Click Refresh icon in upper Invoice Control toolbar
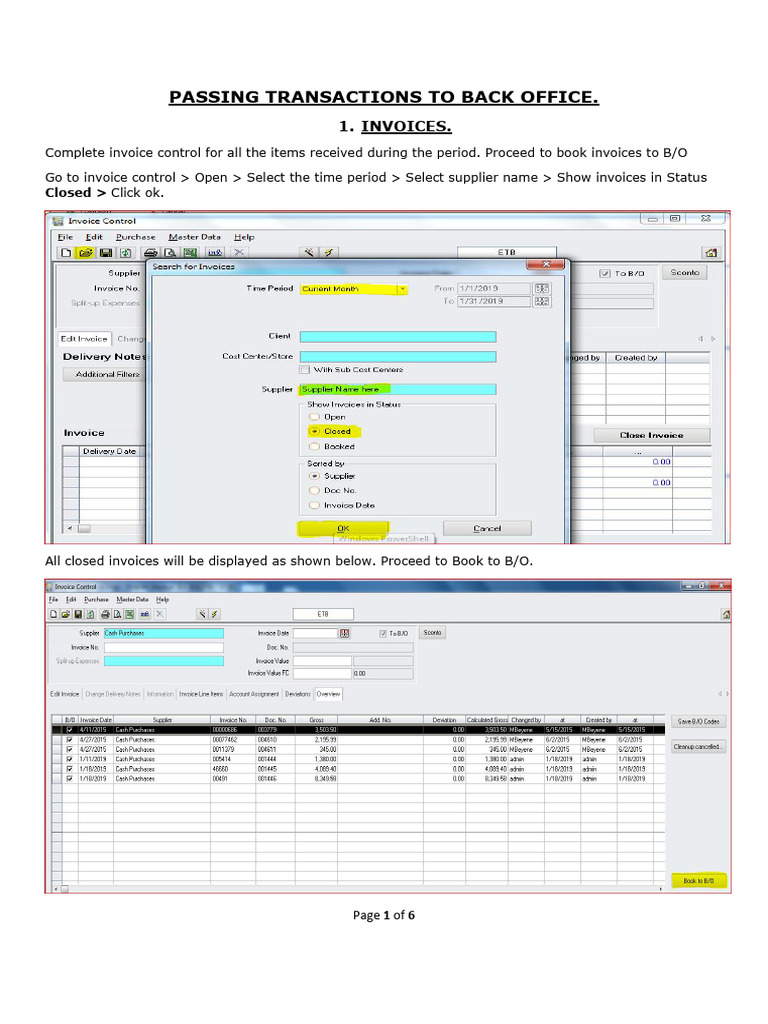The width and height of the screenshot is (768, 1024). coord(125,253)
